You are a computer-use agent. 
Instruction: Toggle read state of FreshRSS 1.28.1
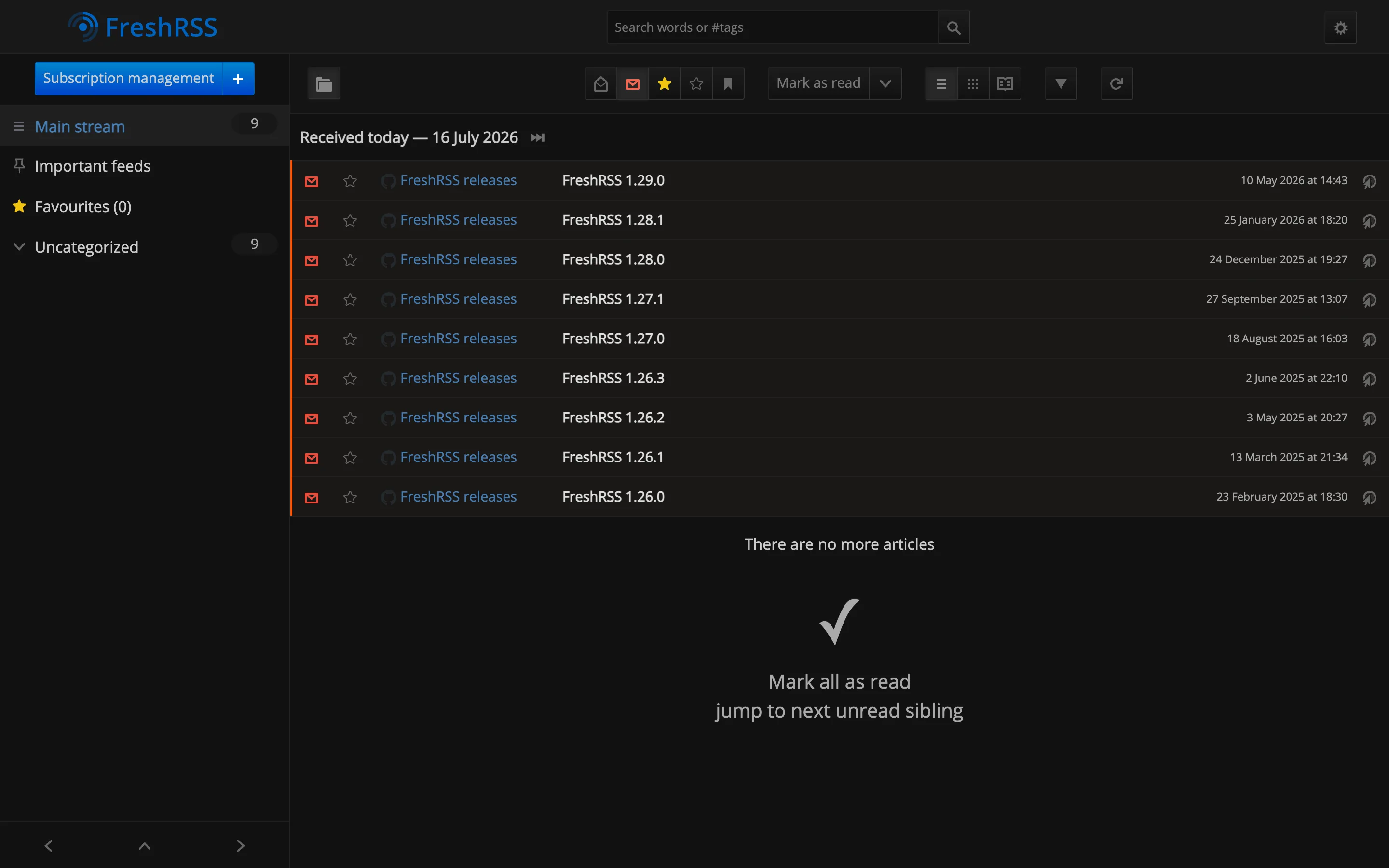pyautogui.click(x=311, y=220)
